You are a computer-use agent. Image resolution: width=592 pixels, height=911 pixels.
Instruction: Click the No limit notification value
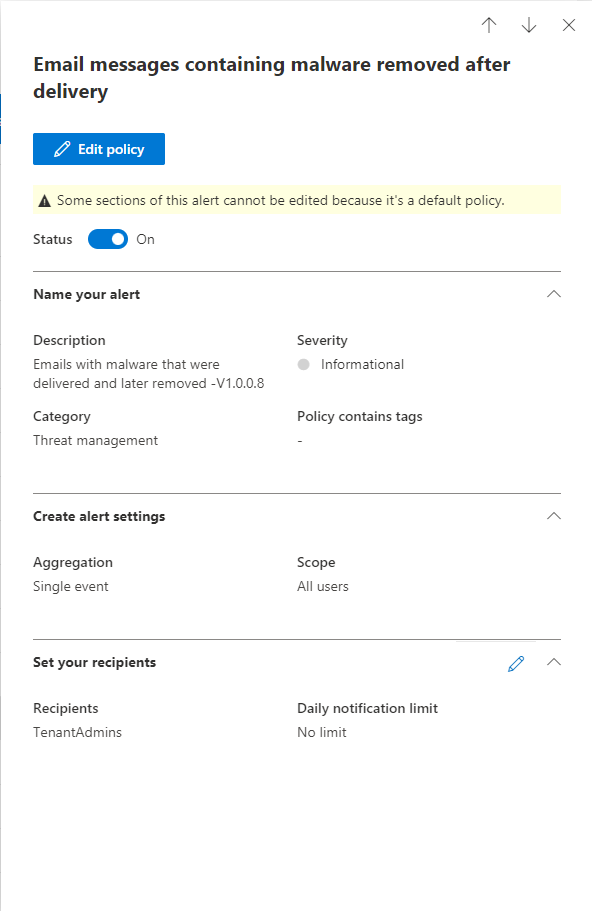[322, 732]
